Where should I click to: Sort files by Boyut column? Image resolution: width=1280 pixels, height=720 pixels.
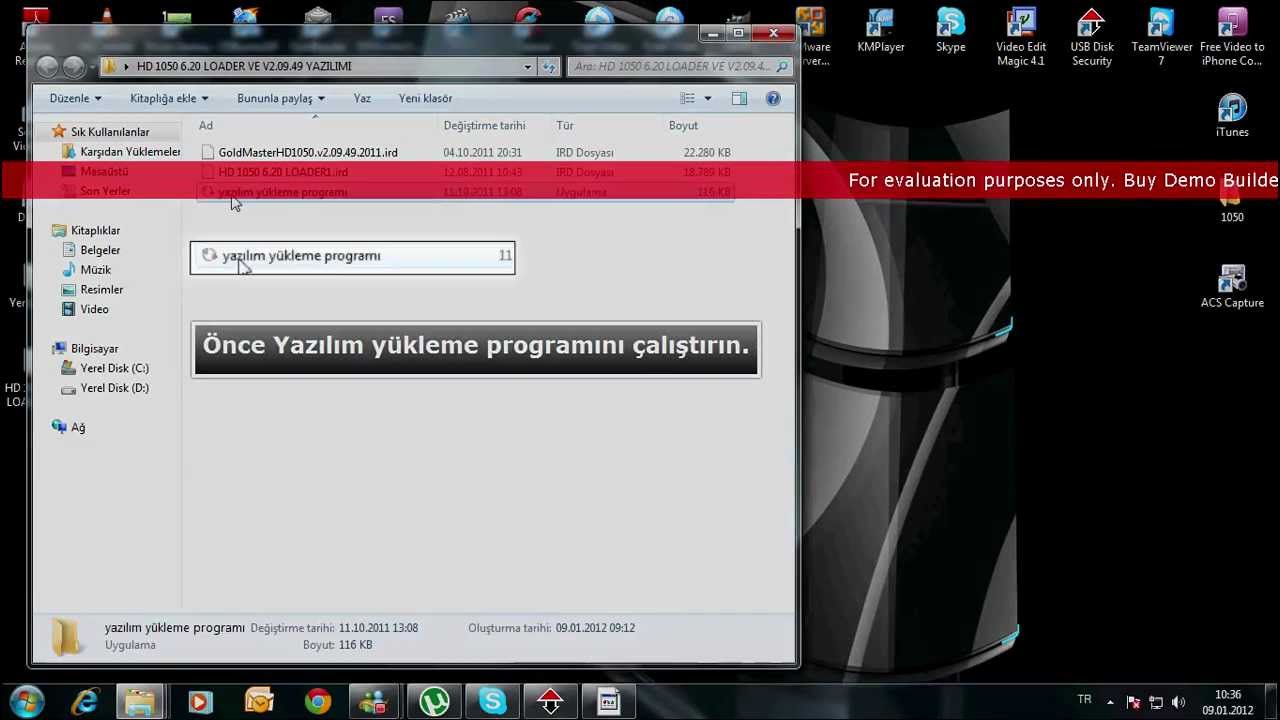(683, 125)
